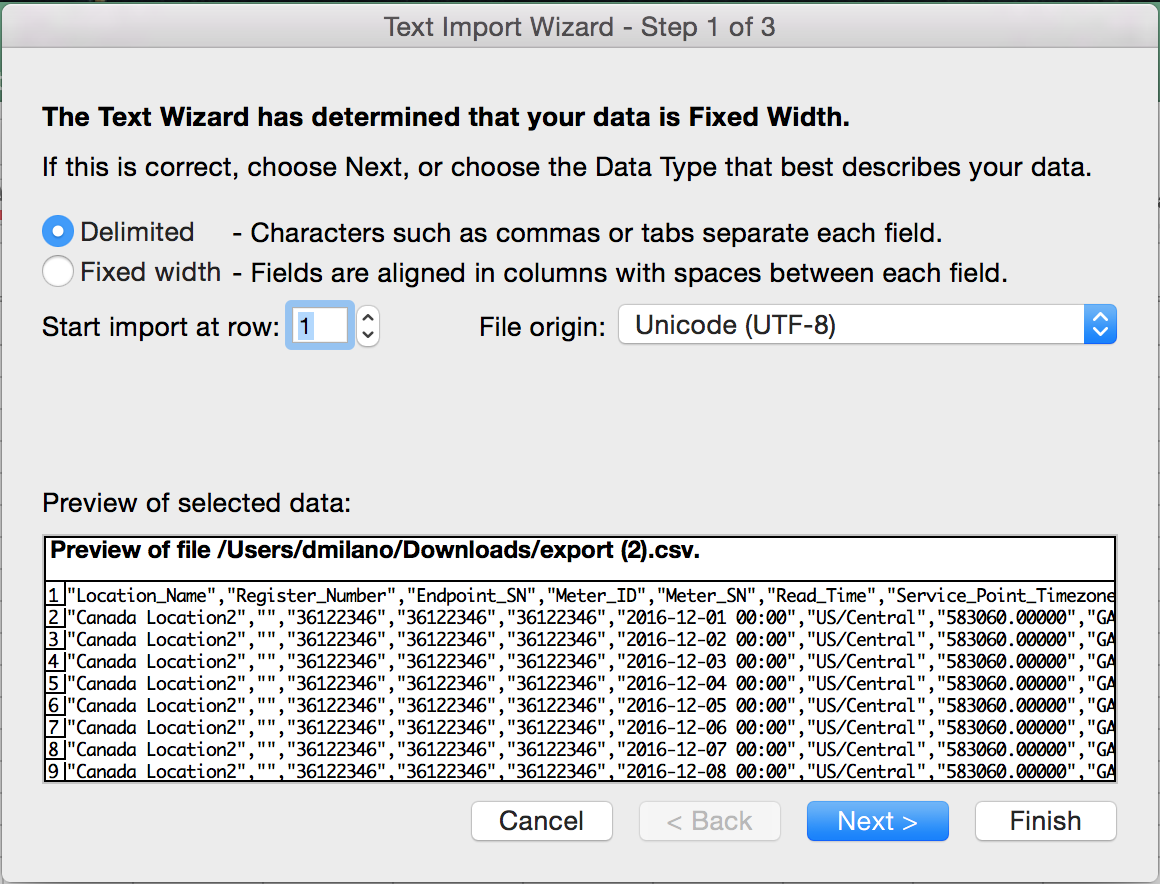Decrease start row with stepper down arrow
The width and height of the screenshot is (1160, 884).
368,335
